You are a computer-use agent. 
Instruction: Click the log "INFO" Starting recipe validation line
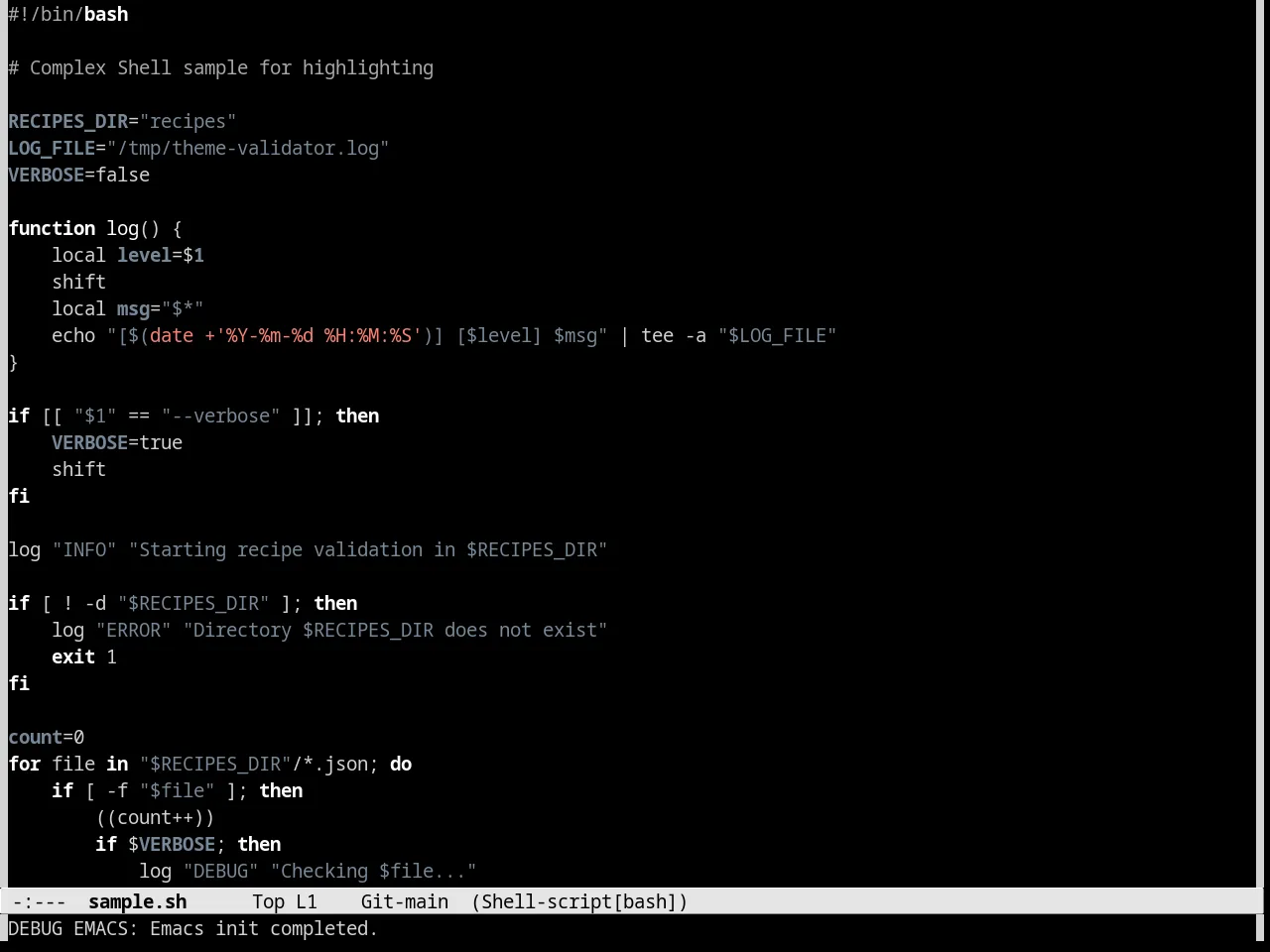point(308,549)
